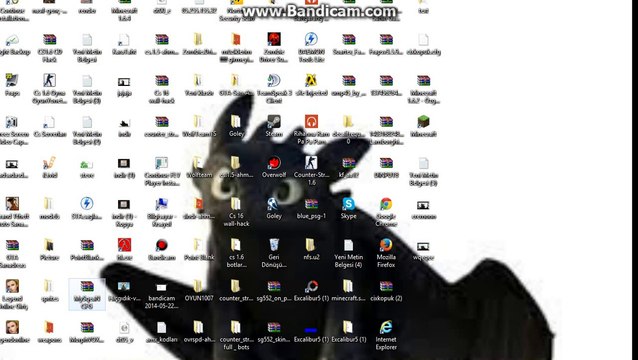The width and height of the screenshot is (638, 360).
Task: Launch the Counter-Strike 1.6 shortcut
Action: click(311, 171)
